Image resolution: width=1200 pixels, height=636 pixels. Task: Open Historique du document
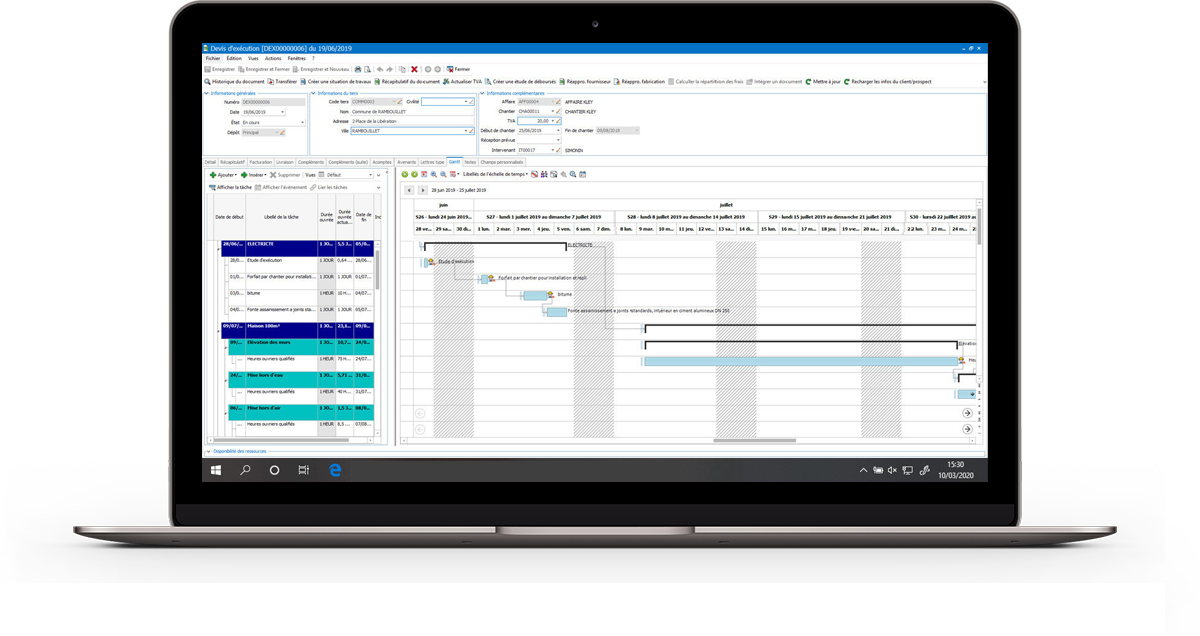pos(235,82)
